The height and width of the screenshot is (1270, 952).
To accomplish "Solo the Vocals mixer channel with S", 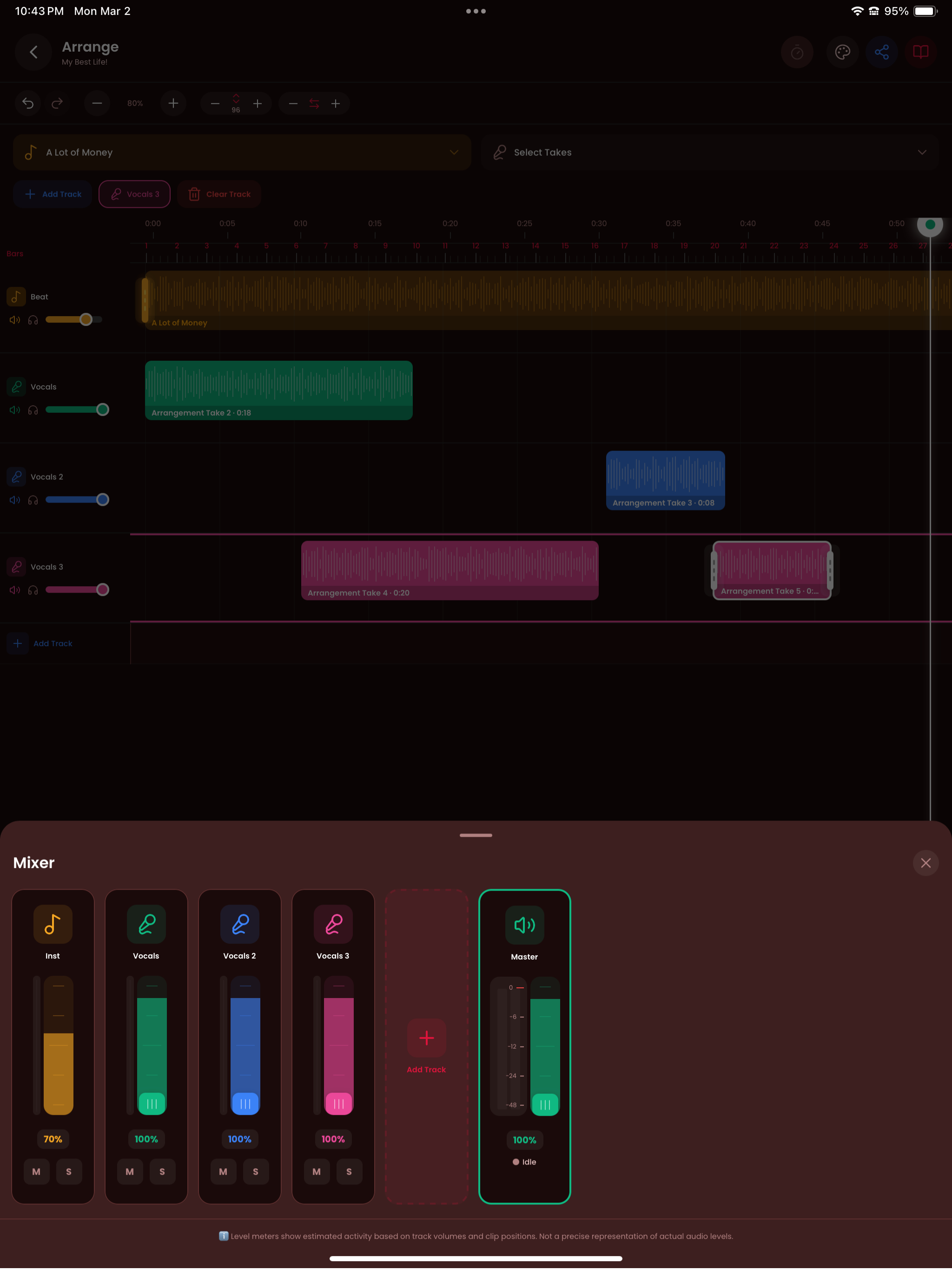I will (163, 1172).
